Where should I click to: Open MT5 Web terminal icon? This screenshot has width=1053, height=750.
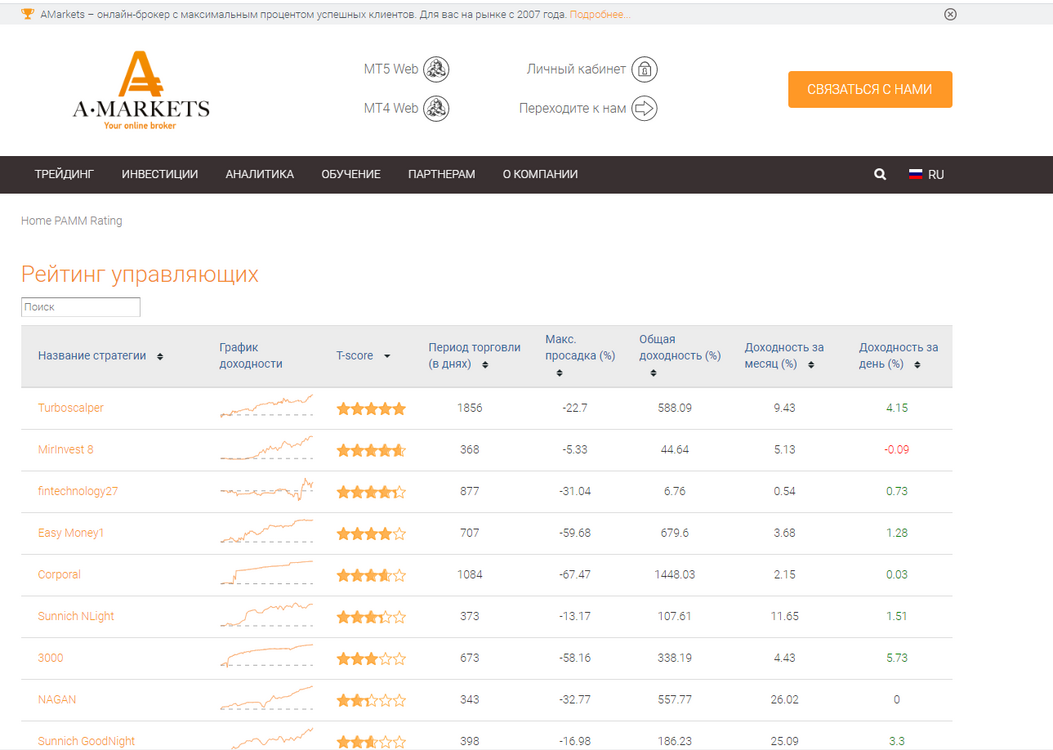tap(437, 69)
